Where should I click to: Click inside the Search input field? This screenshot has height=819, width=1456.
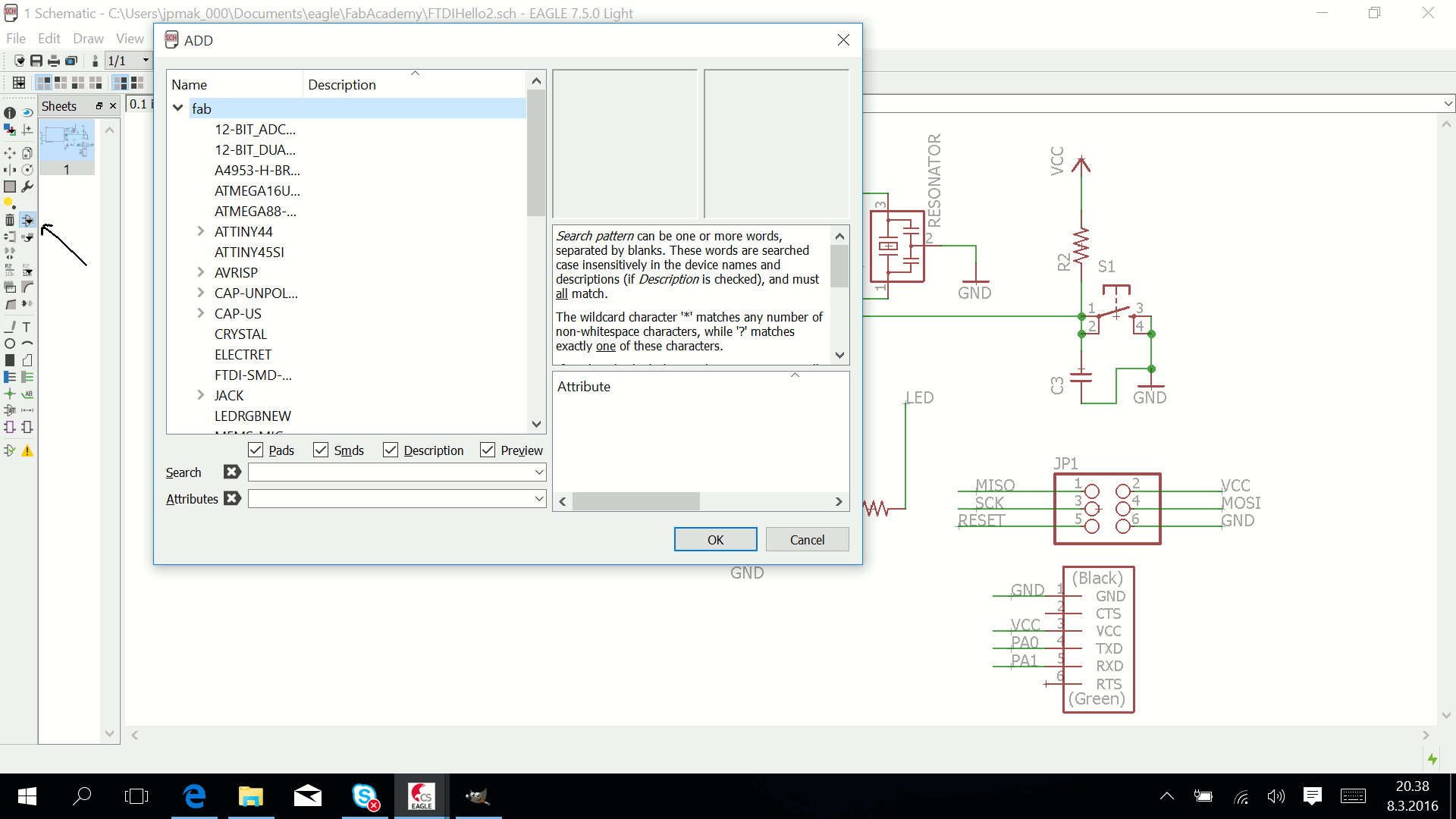point(390,472)
